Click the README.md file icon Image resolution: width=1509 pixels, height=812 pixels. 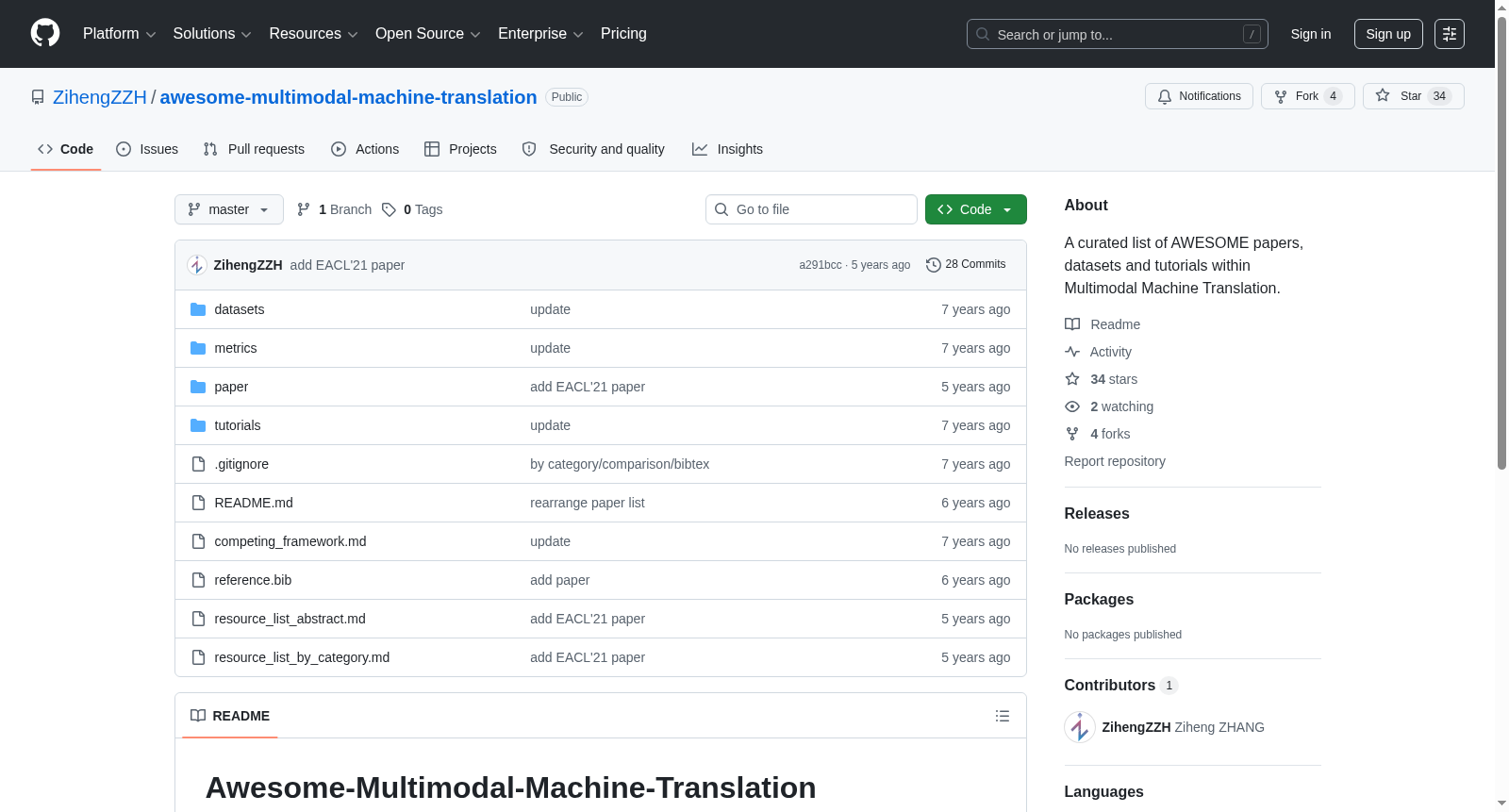pos(198,503)
